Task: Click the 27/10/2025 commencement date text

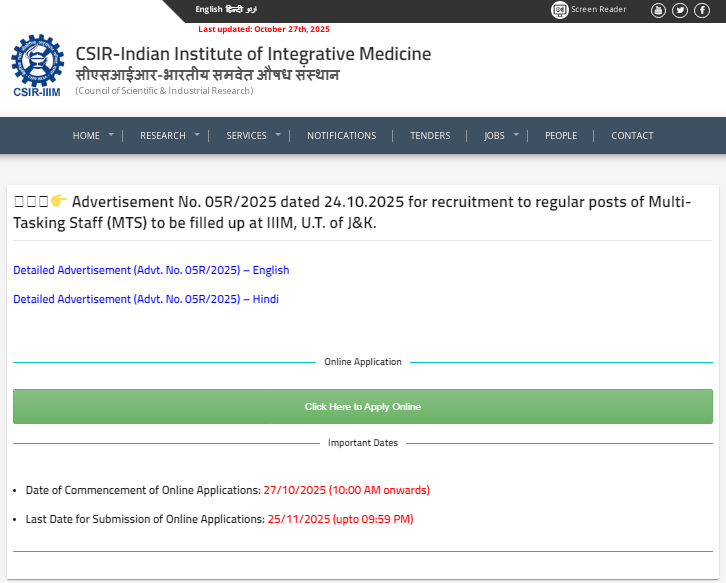Action: (346, 490)
